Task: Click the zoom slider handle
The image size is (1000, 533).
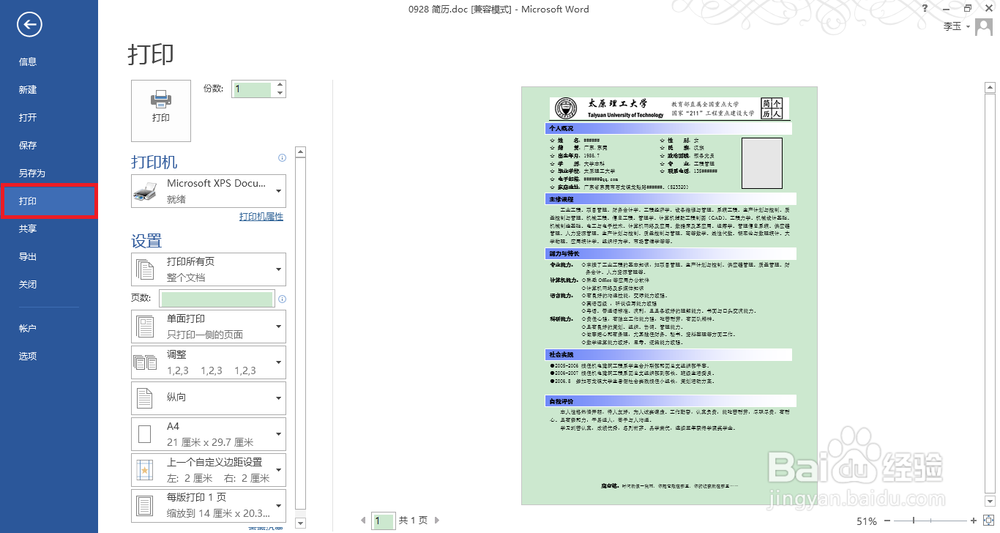Action: (913, 521)
